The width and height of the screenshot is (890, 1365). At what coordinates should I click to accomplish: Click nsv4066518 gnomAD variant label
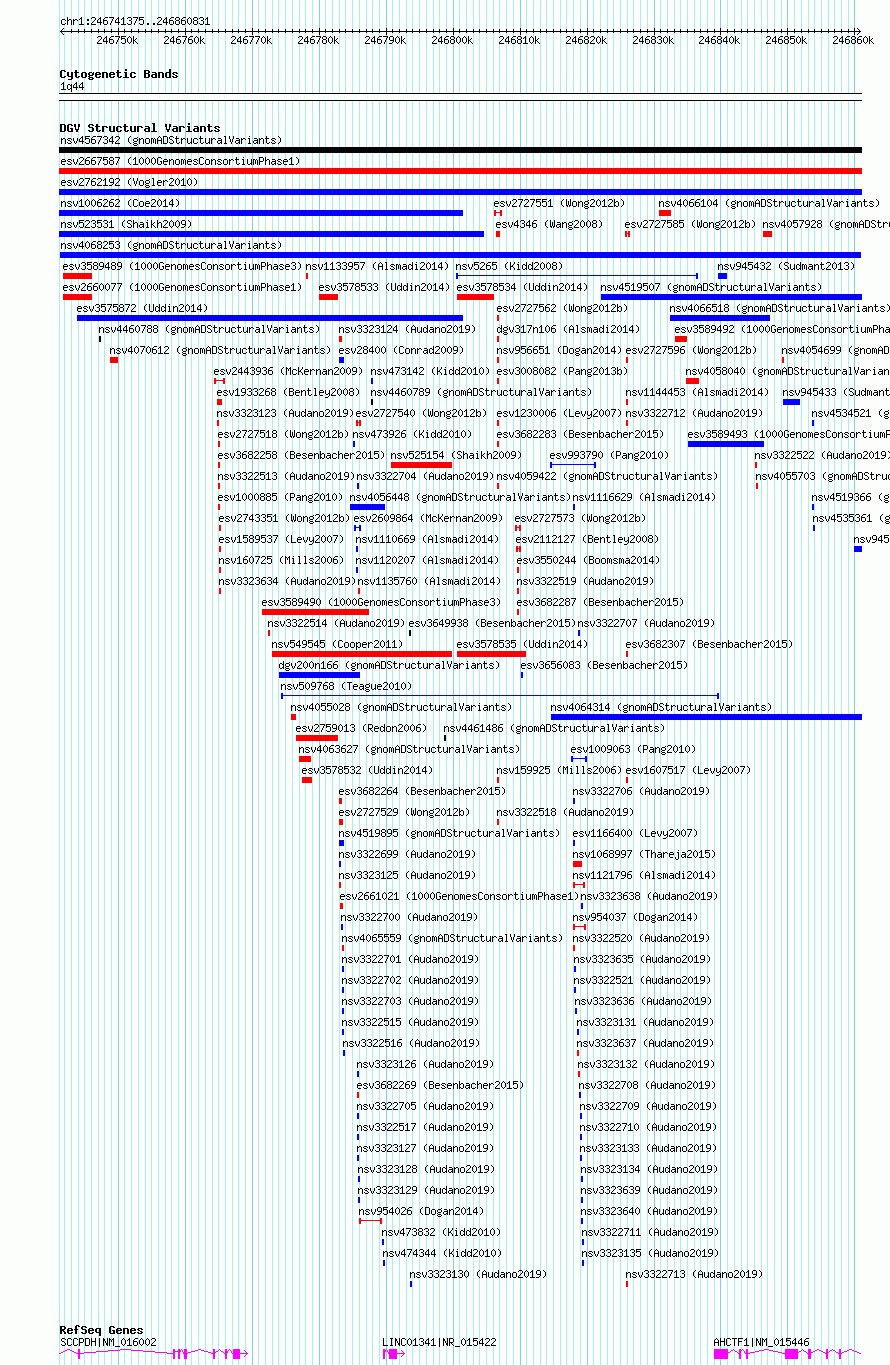(x=780, y=308)
